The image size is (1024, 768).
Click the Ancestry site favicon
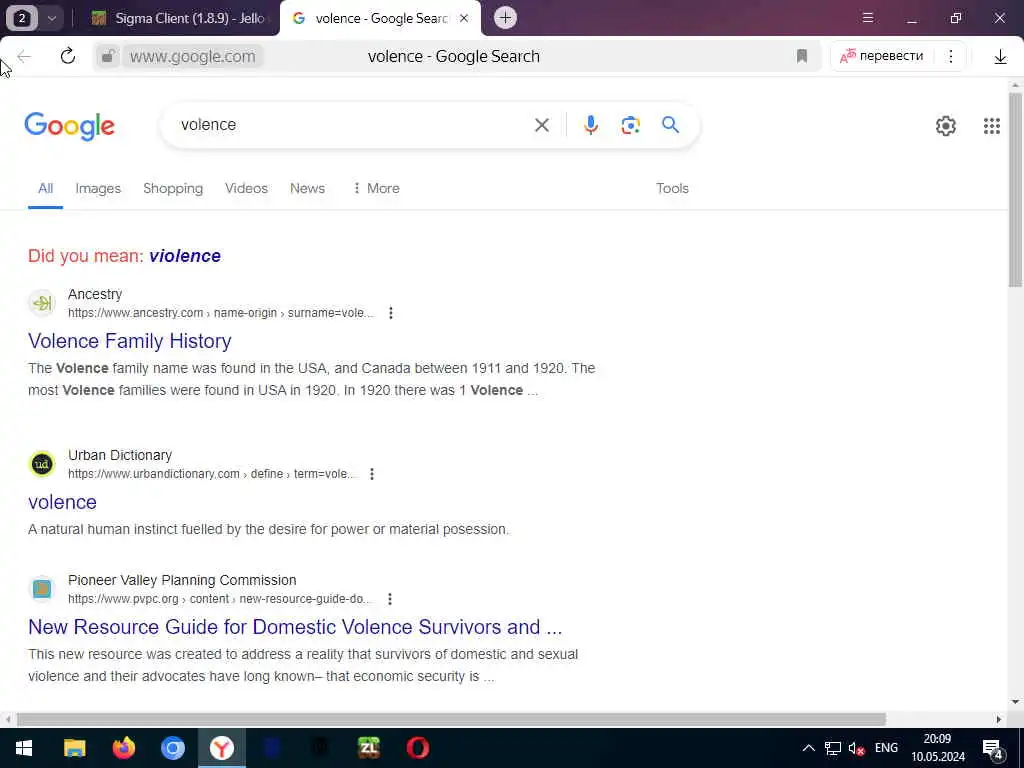42,303
